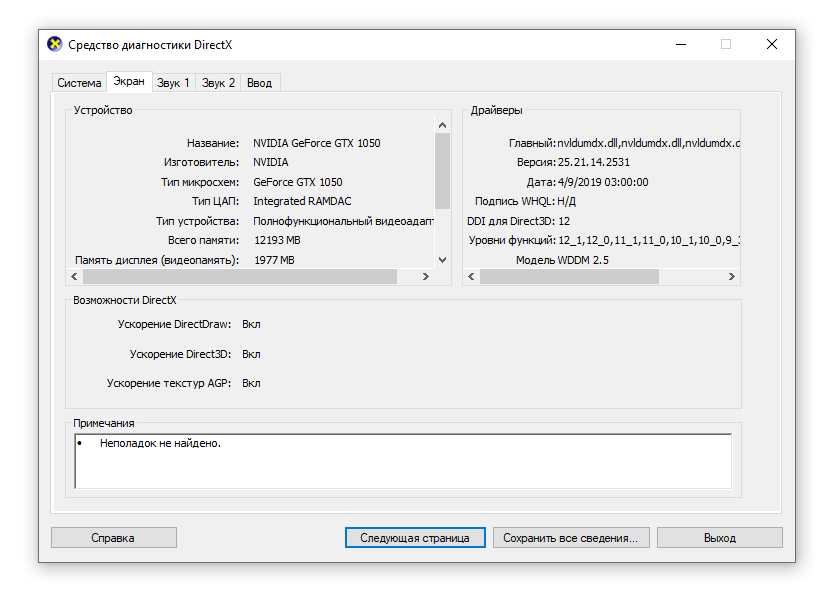Click down arrow of Устройство vertical scrollbar

tap(442, 260)
